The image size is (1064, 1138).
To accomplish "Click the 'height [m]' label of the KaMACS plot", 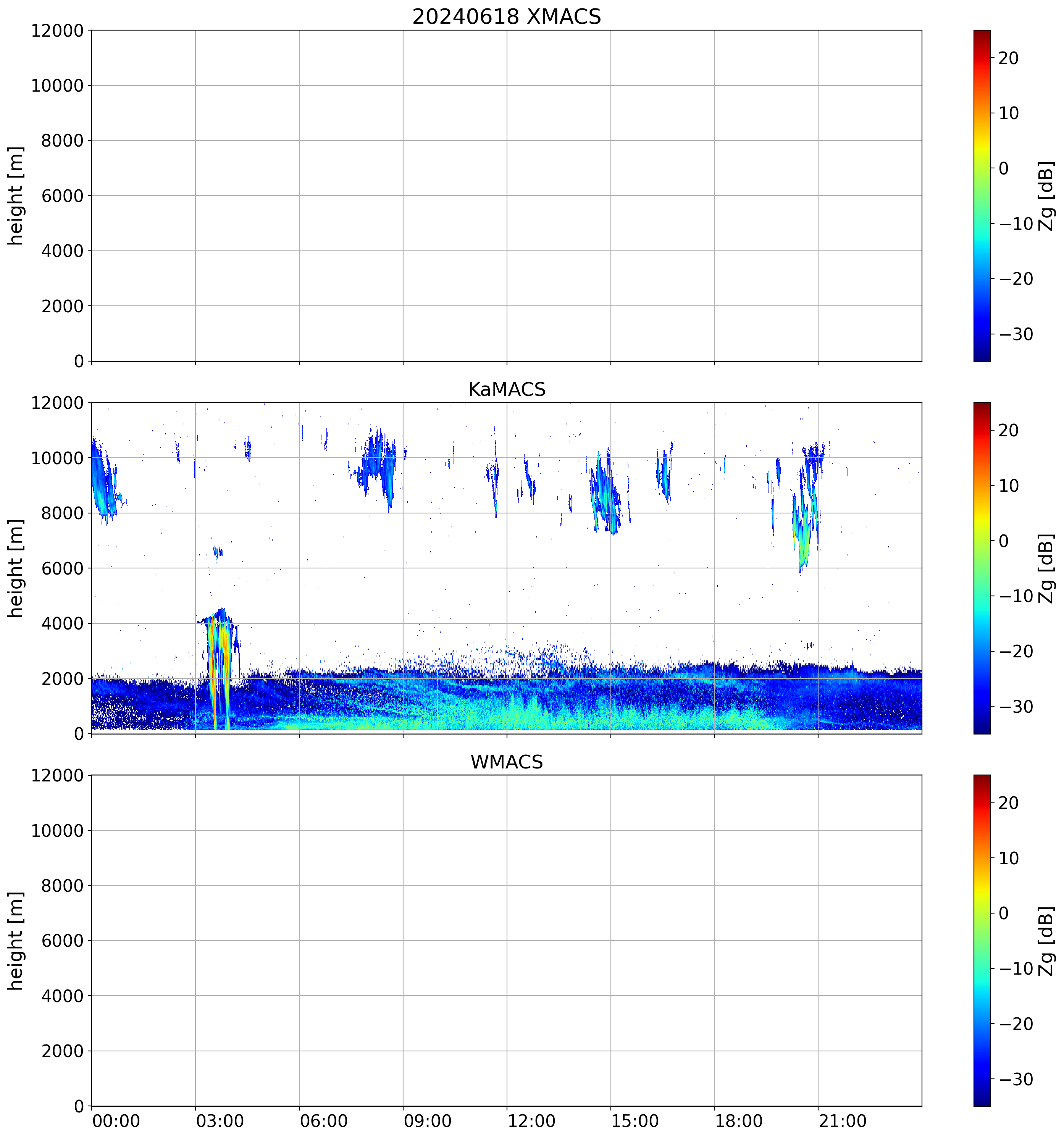I will [15, 568].
